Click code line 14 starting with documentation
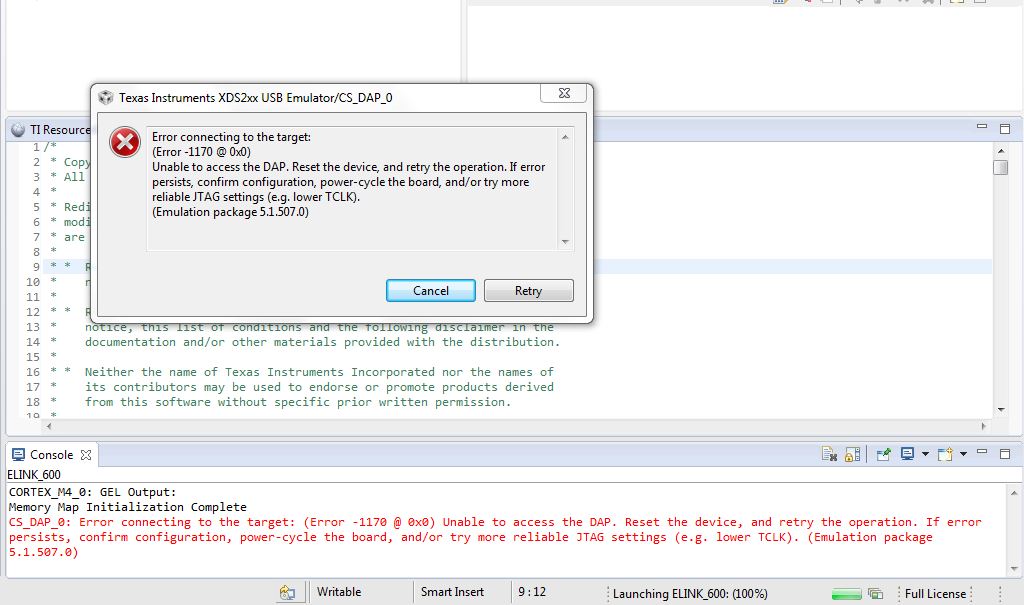 (x=322, y=342)
